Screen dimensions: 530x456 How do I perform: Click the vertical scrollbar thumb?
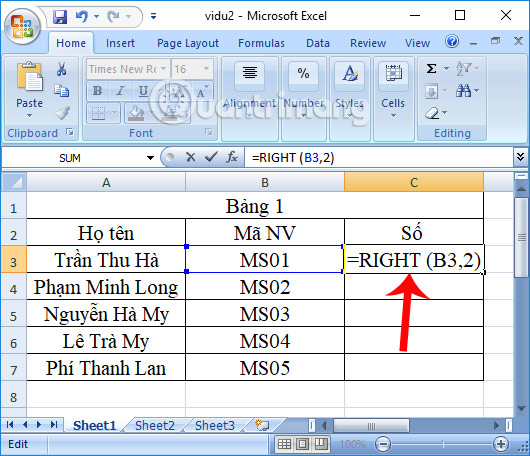pyautogui.click(x=522, y=238)
